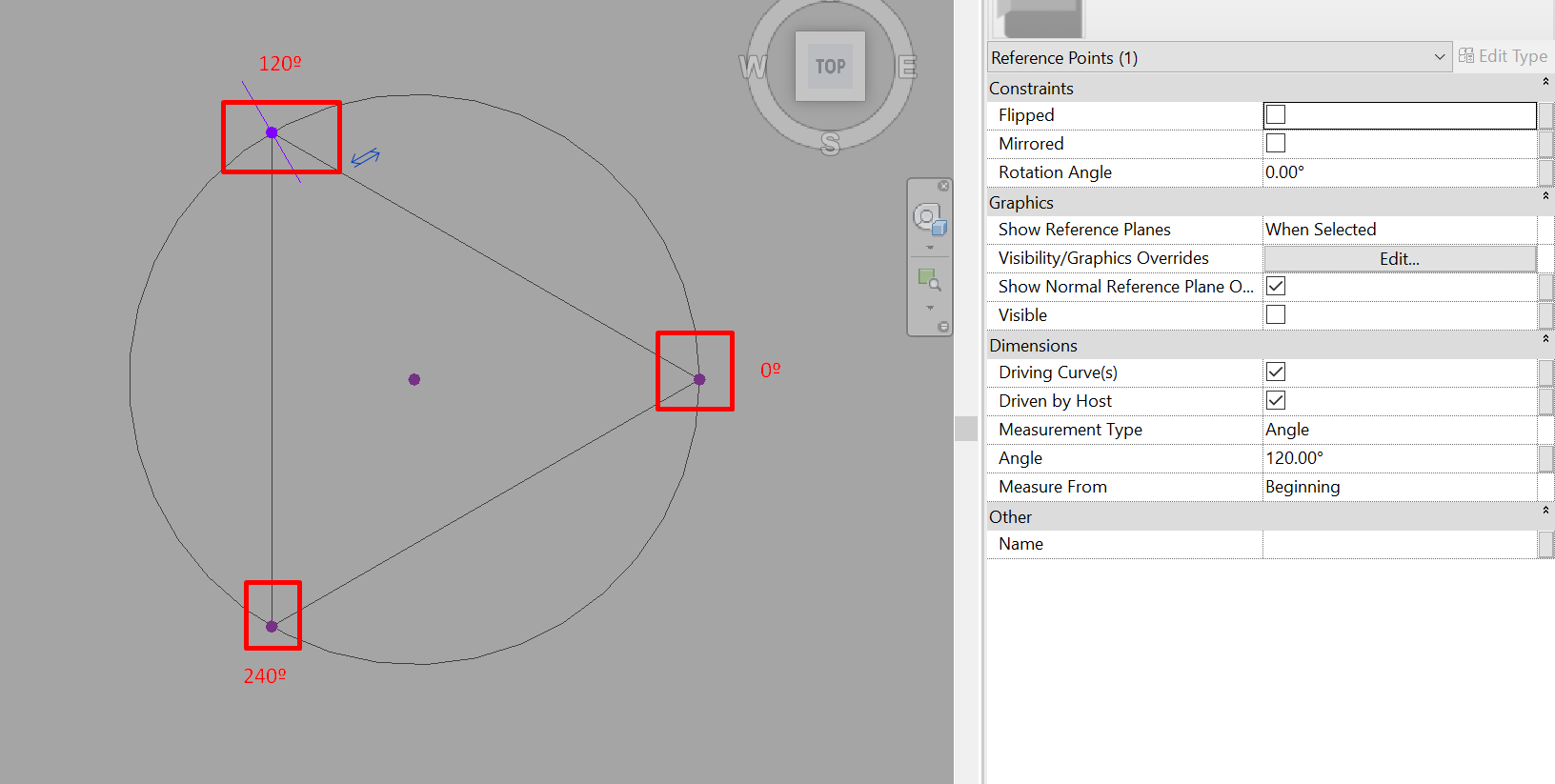Collapse the Other section
Screen dimensions: 1555x784
click(1545, 511)
